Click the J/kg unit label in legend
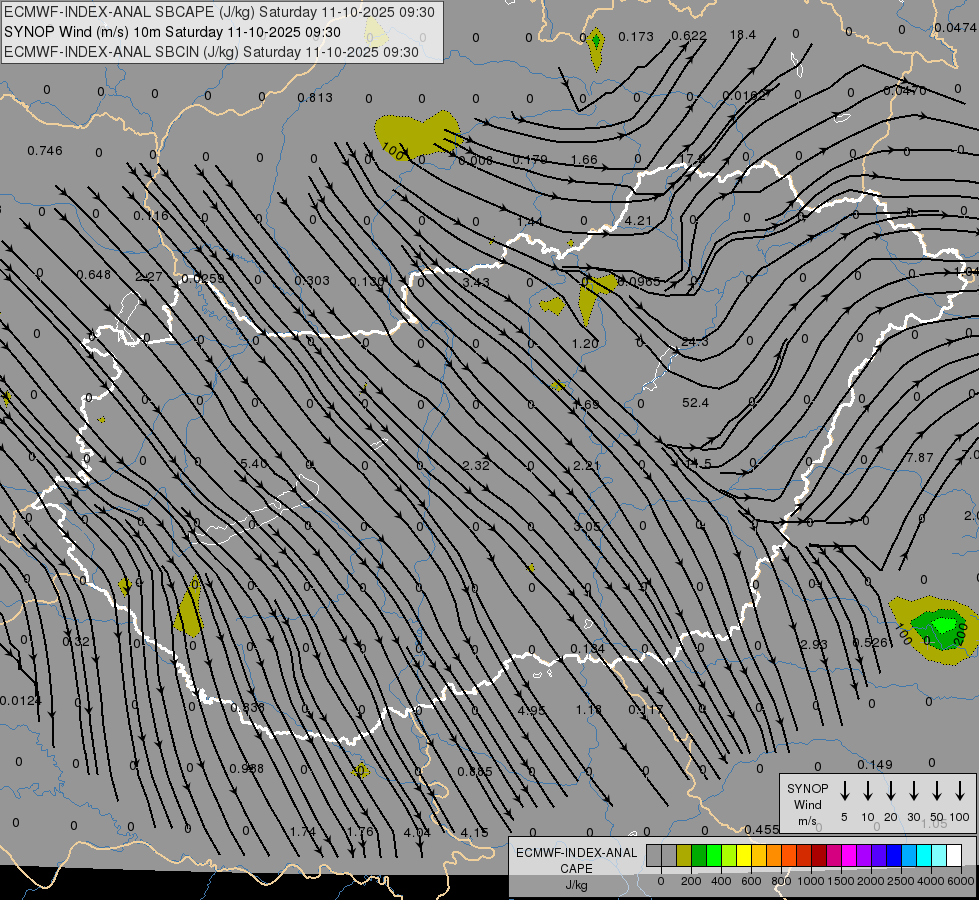The image size is (979, 900). pyautogui.click(x=576, y=885)
